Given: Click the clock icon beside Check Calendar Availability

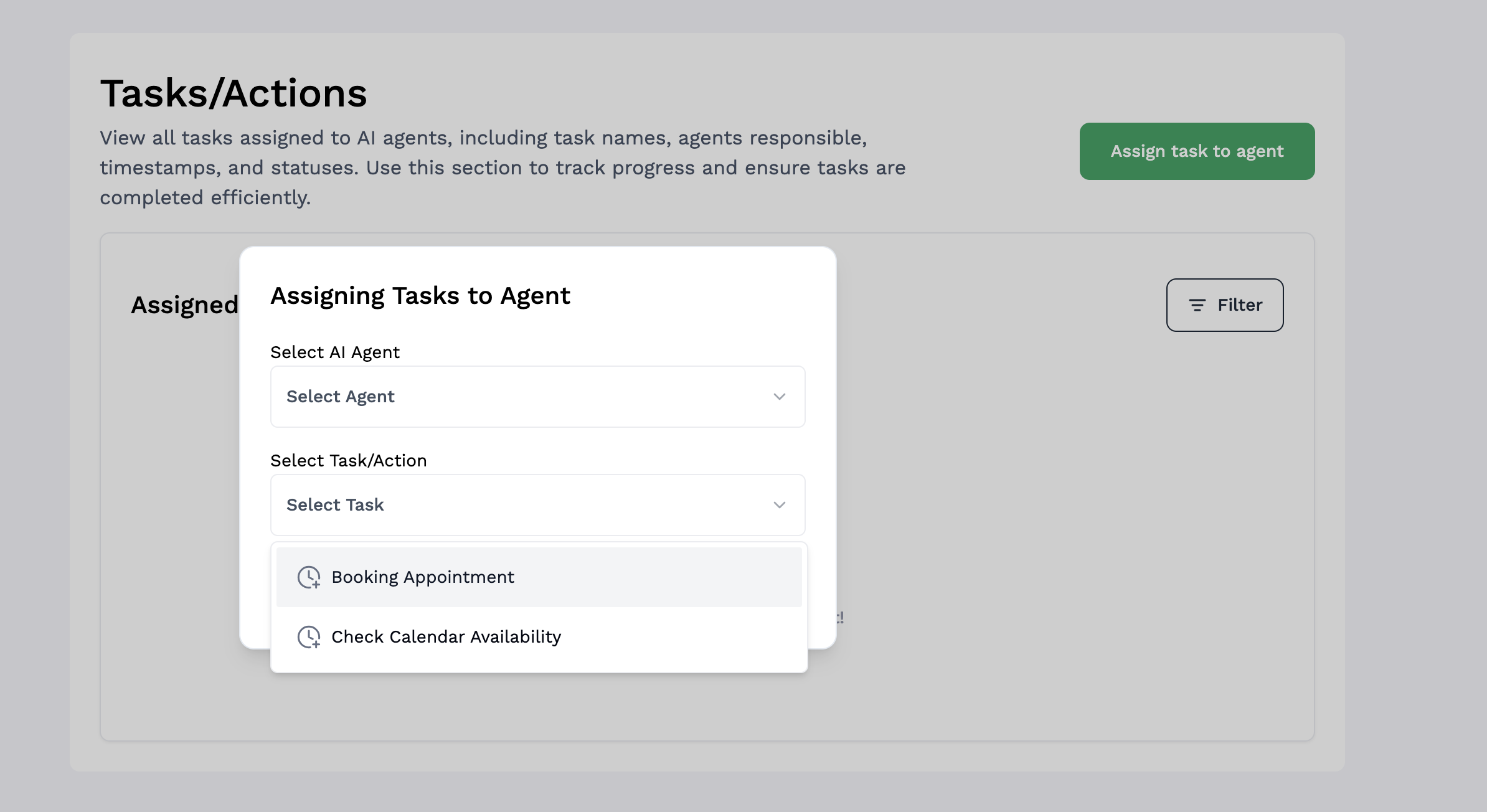Looking at the screenshot, I should pos(309,637).
